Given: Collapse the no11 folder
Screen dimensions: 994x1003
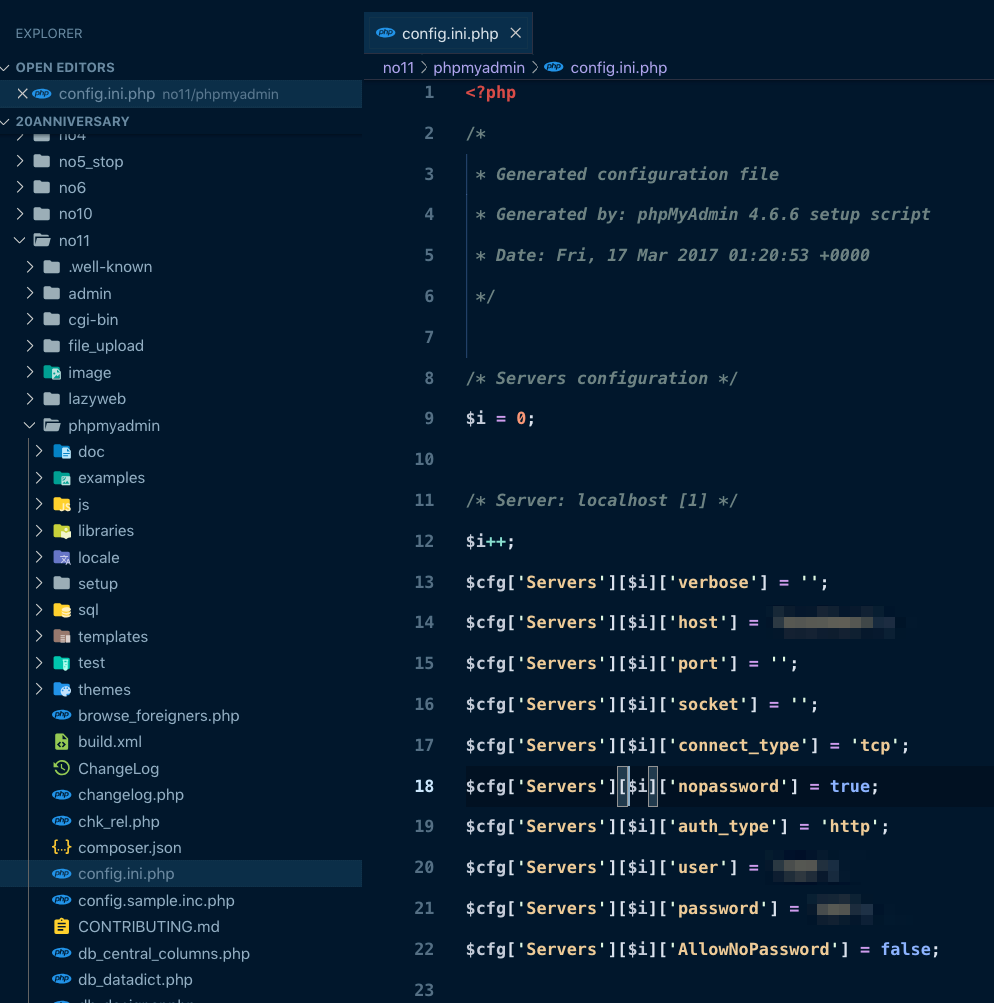Looking at the screenshot, I should (x=20, y=240).
